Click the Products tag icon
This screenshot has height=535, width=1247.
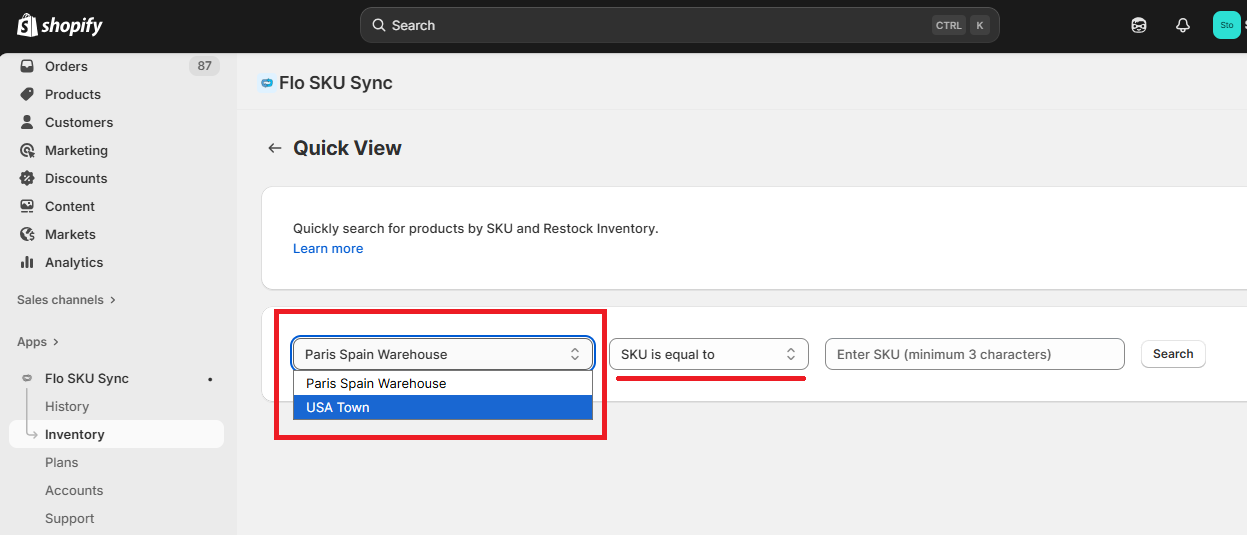[27, 94]
